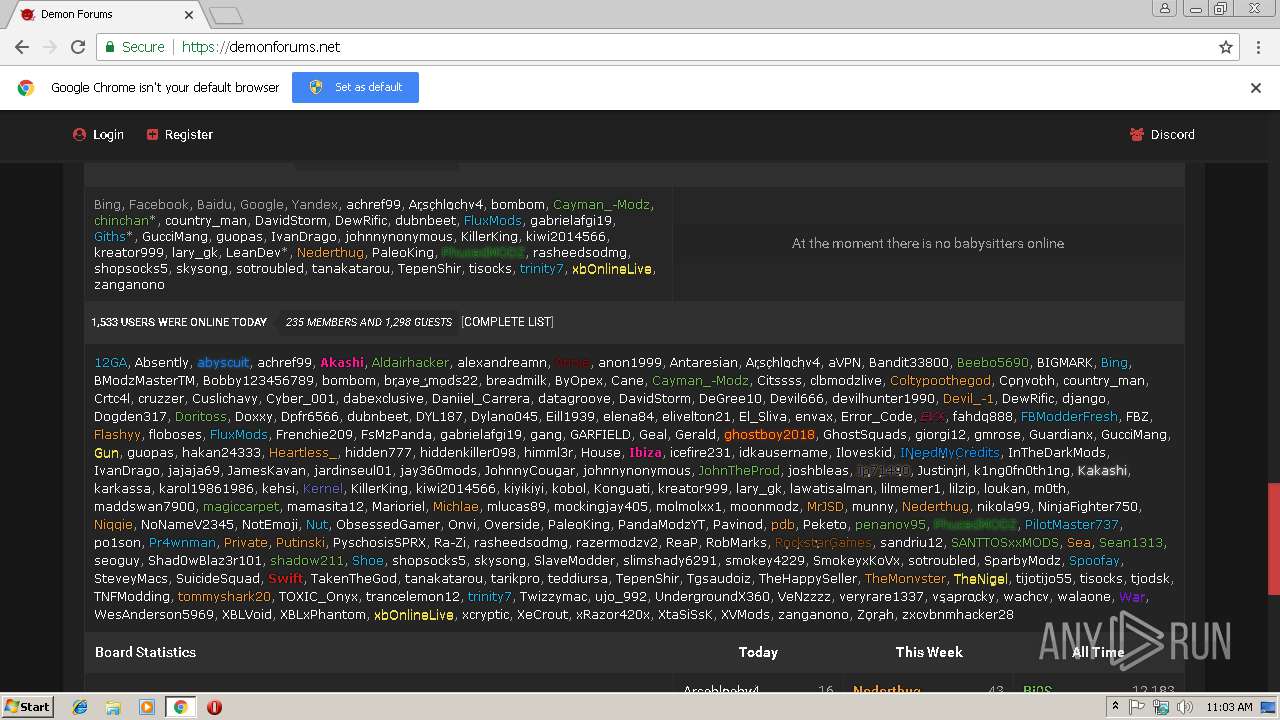Open user profile Michlae
This screenshot has width=1280, height=720.
pos(455,507)
